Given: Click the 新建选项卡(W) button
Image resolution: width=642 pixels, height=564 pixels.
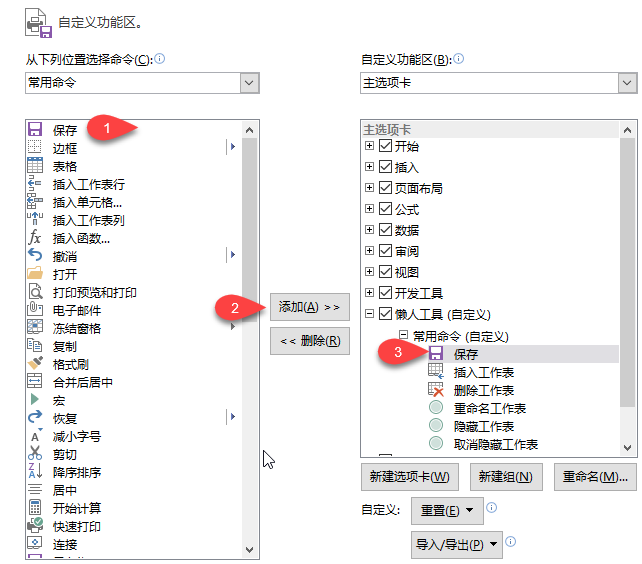Looking at the screenshot, I should 409,477.
